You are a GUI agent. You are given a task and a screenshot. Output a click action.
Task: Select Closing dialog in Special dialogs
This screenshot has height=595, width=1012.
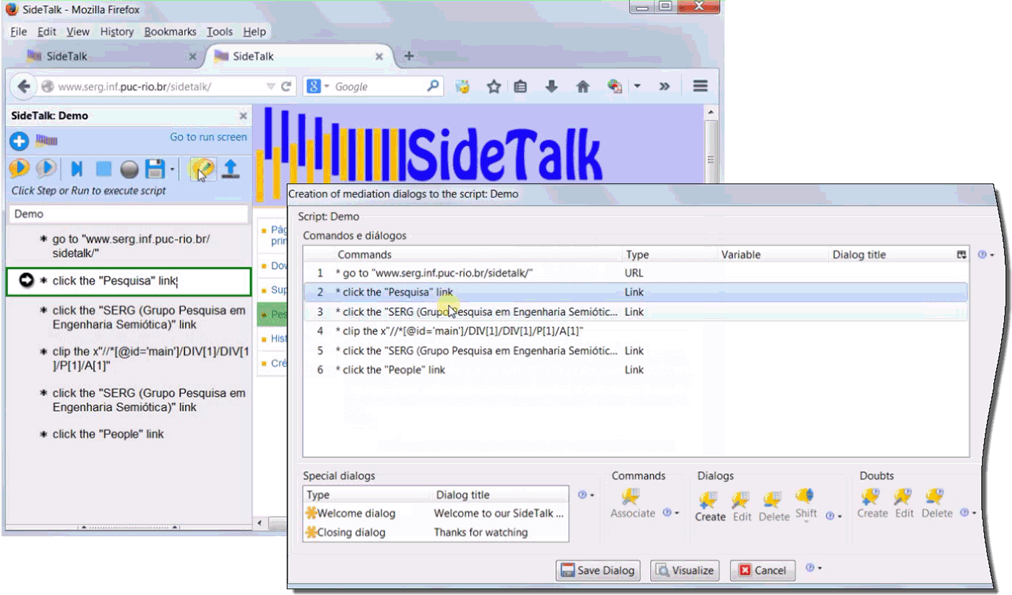[436, 532]
